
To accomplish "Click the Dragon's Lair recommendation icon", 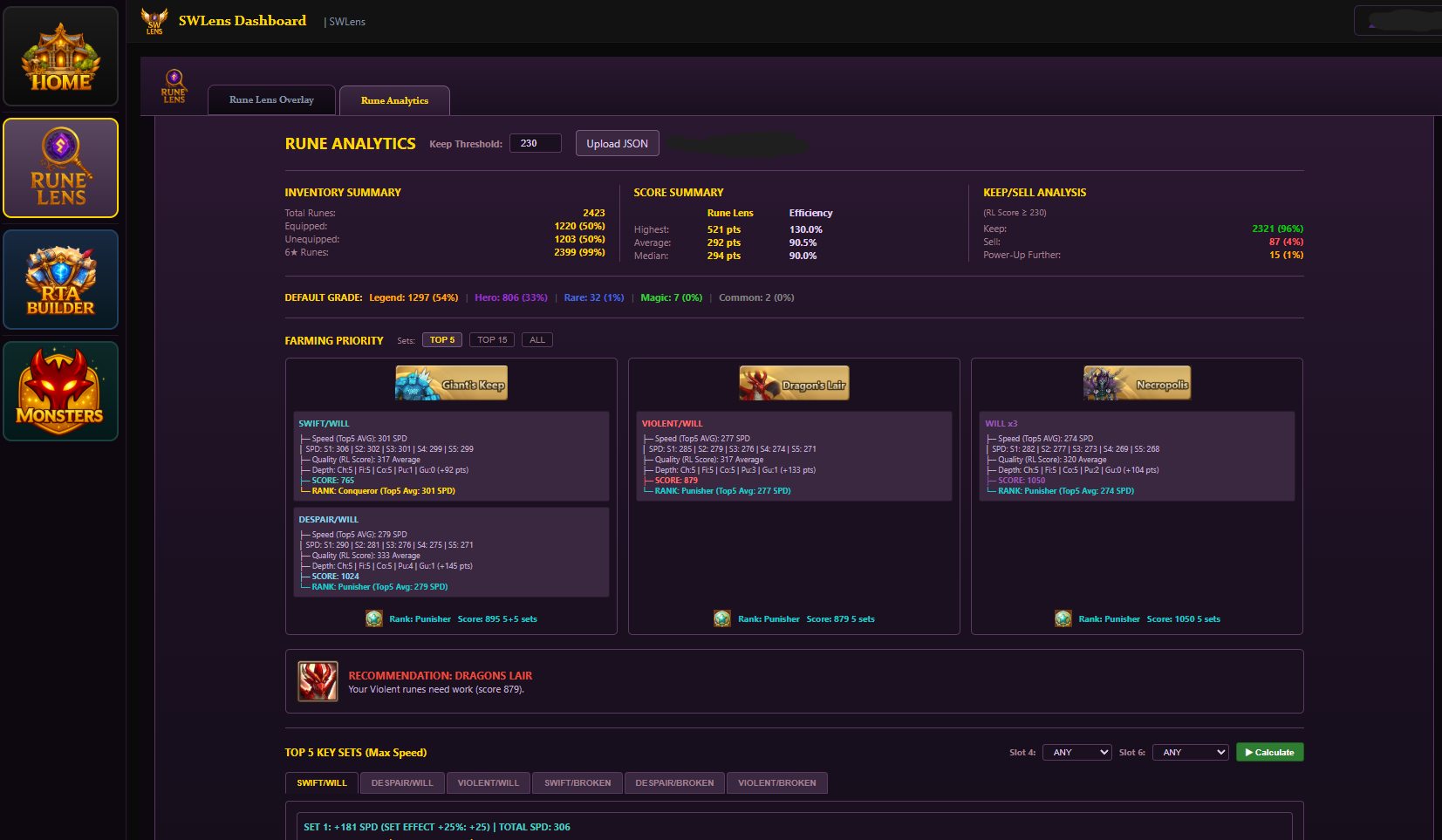I will pos(318,681).
